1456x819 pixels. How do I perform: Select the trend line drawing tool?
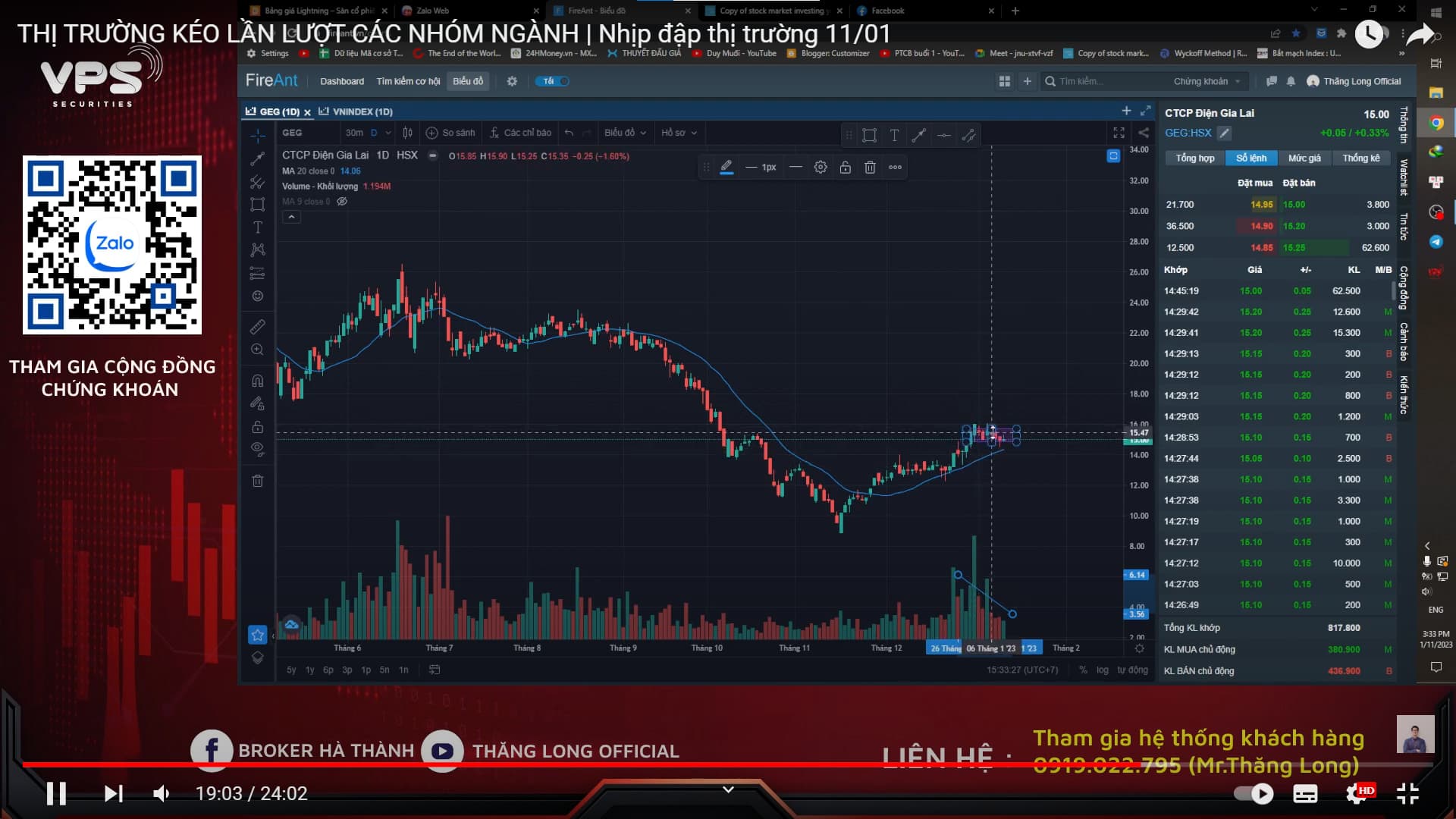pyautogui.click(x=258, y=158)
